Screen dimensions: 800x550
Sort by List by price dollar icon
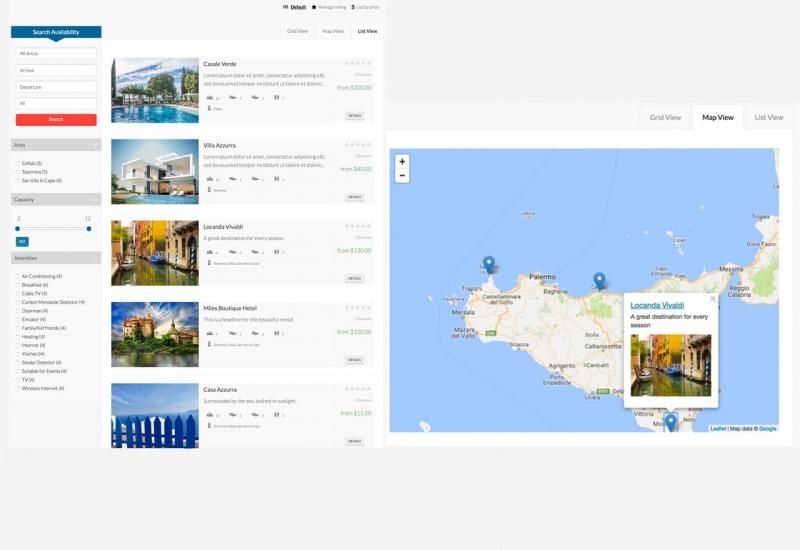point(353,7)
